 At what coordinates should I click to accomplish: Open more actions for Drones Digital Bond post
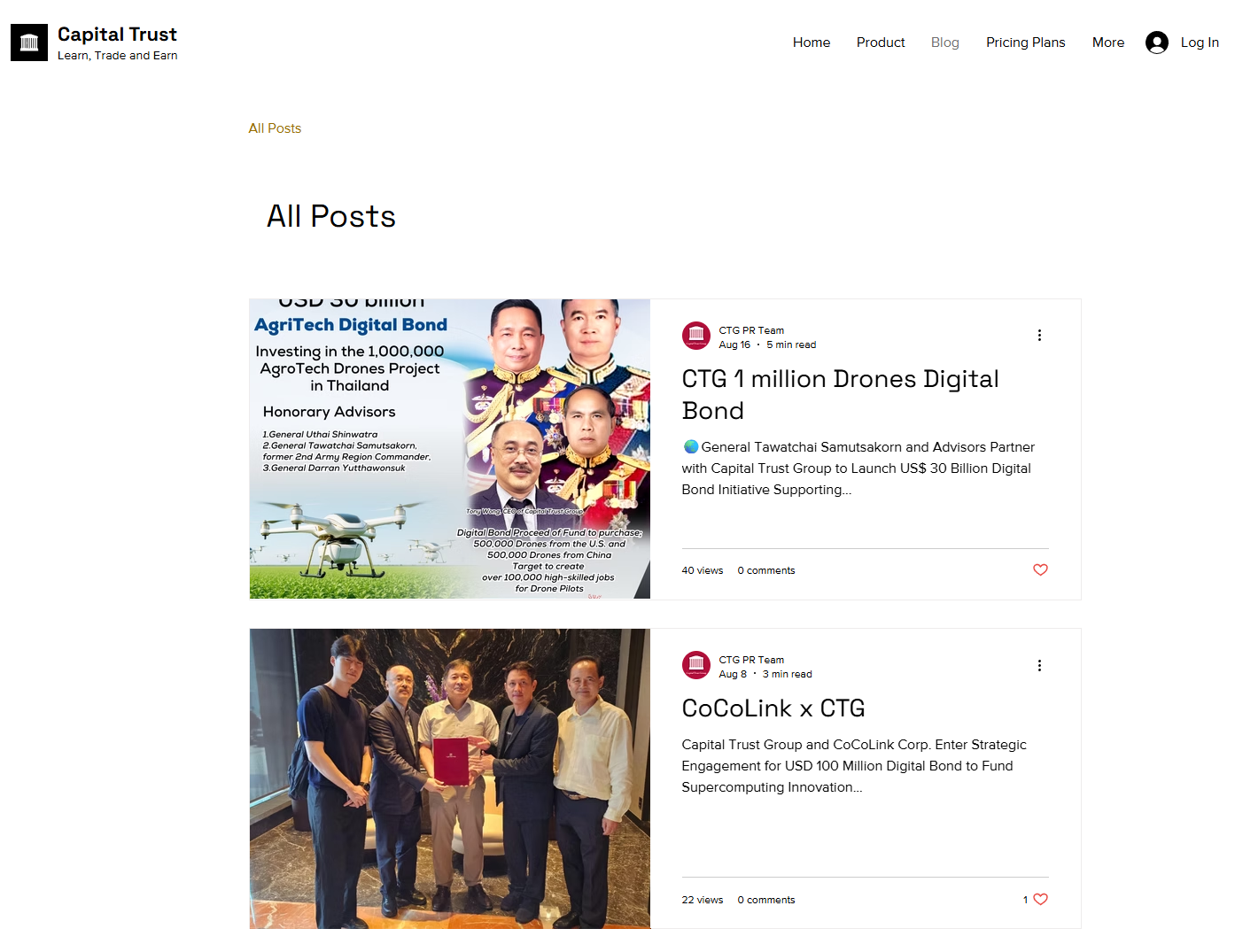(x=1039, y=336)
